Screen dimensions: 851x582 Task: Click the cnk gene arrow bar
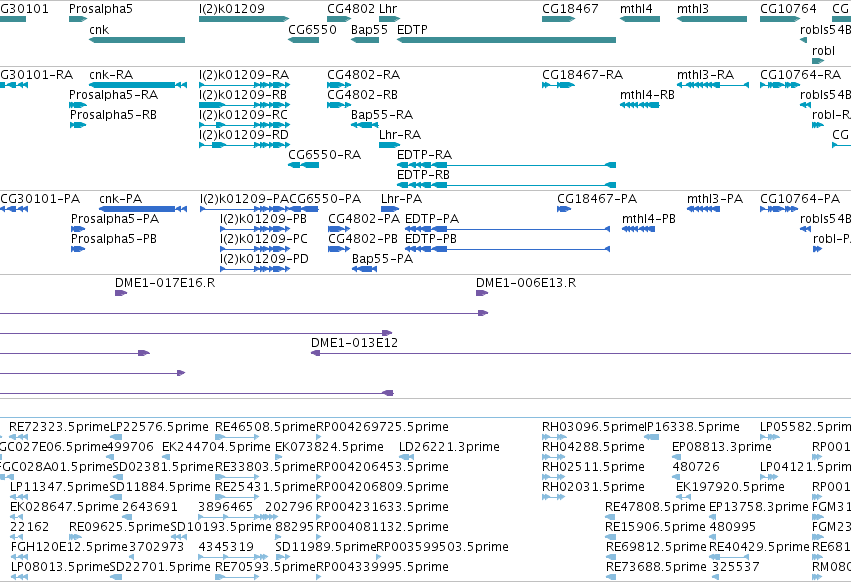pos(137,40)
